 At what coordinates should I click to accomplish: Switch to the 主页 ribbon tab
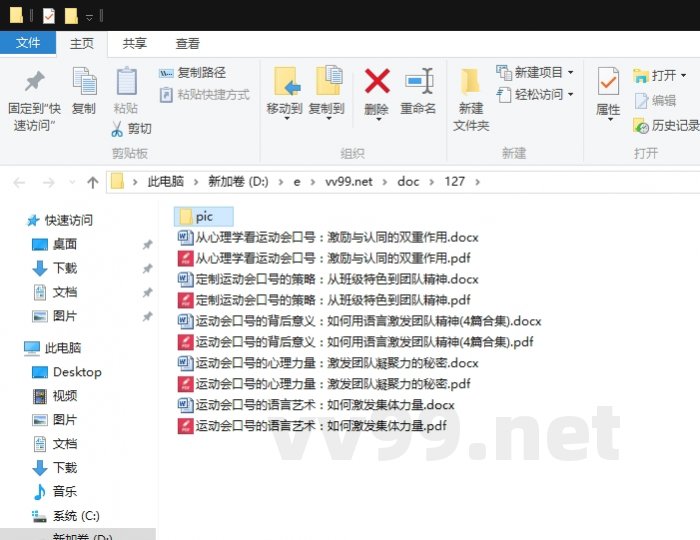[82, 44]
